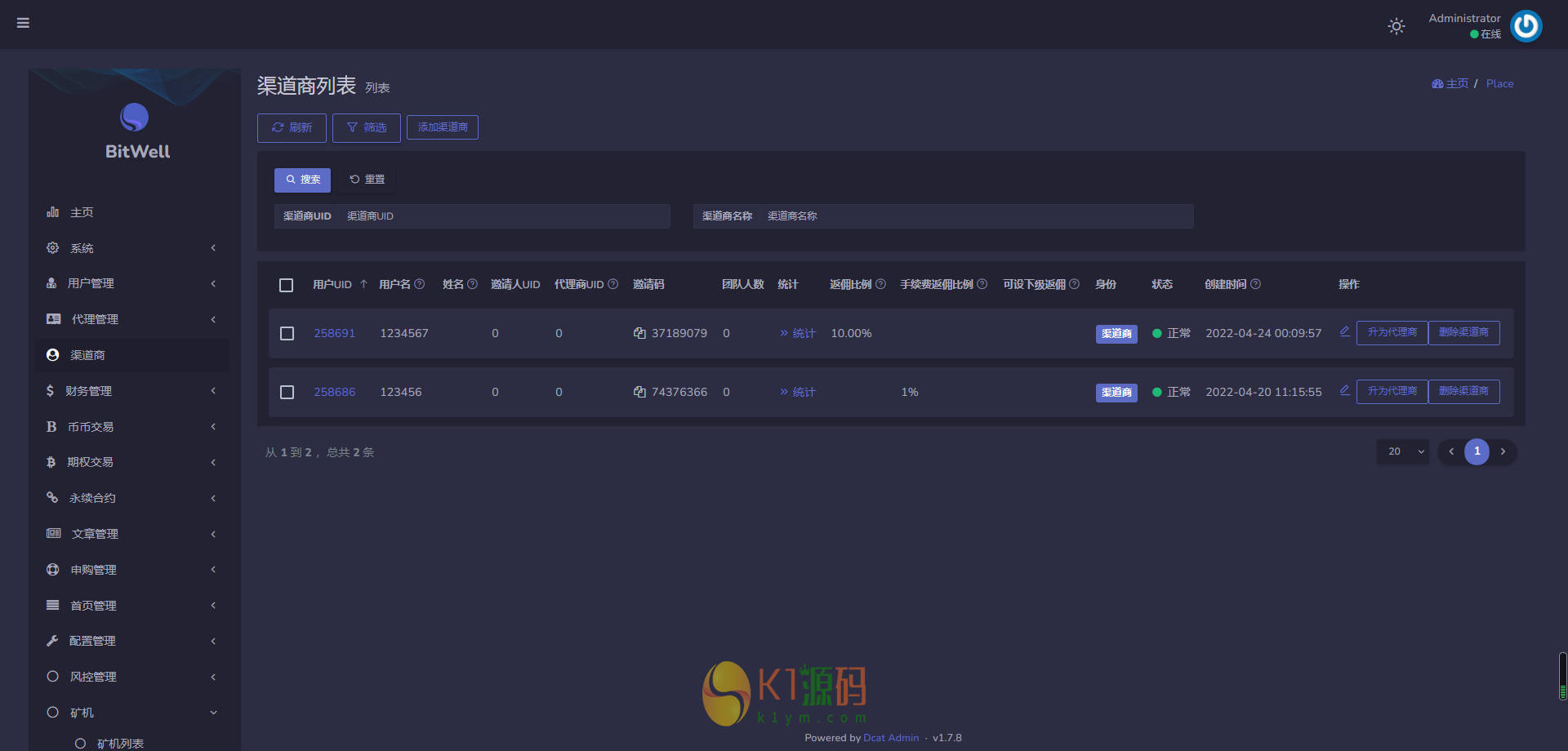The height and width of the screenshot is (751, 1568).
Task: Select 渠道商 in the sidebar
Action: pyautogui.click(x=132, y=355)
